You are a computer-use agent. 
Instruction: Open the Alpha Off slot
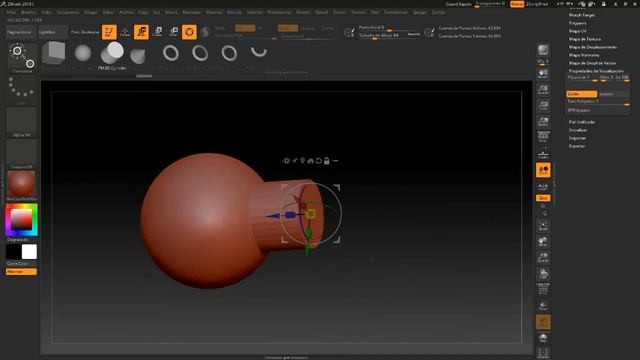(x=21, y=122)
